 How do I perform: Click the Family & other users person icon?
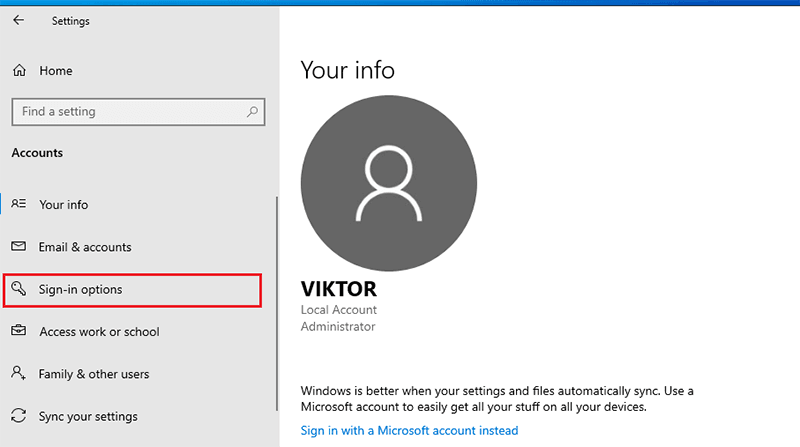pyautogui.click(x=18, y=373)
